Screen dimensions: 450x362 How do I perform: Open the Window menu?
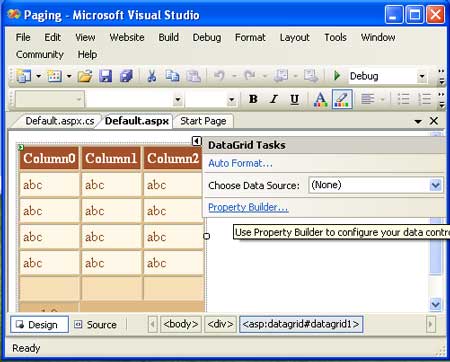coord(378,37)
